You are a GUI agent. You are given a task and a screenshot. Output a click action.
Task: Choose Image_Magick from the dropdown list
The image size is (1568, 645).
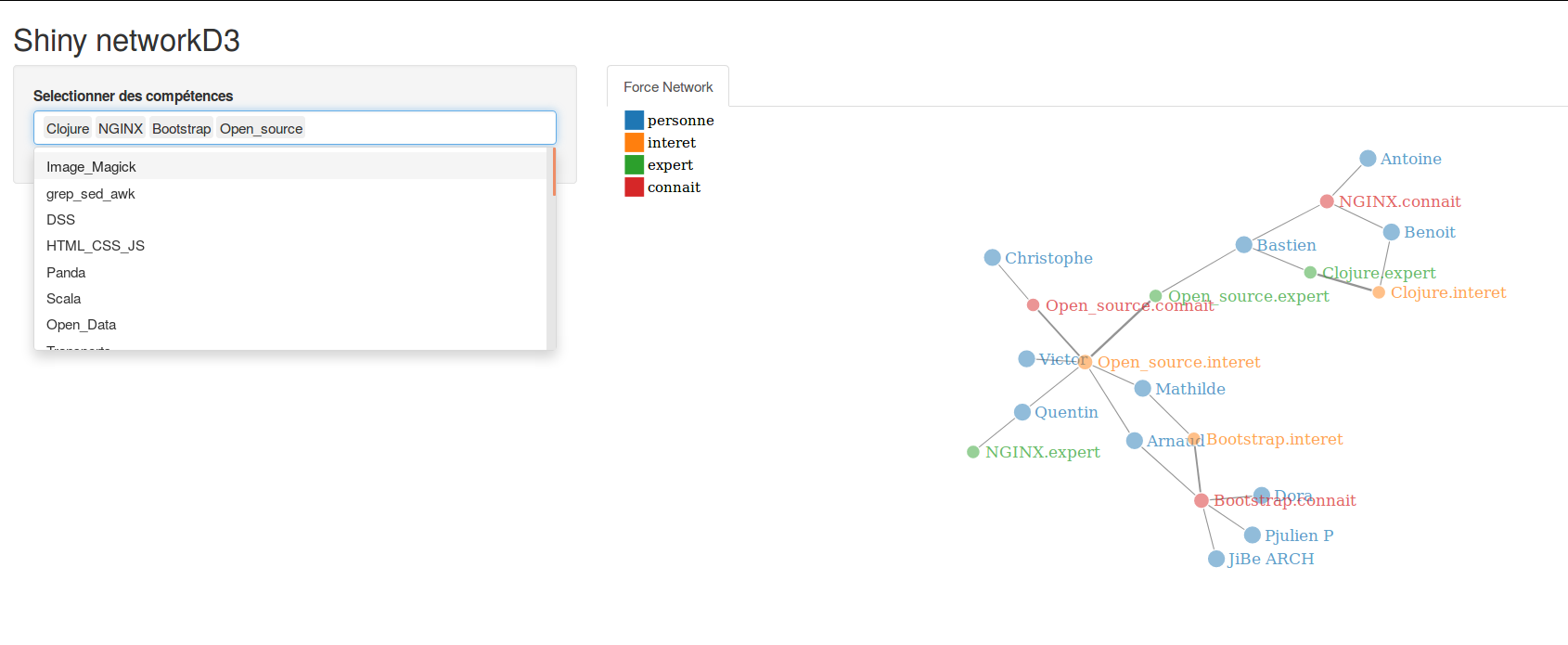290,167
